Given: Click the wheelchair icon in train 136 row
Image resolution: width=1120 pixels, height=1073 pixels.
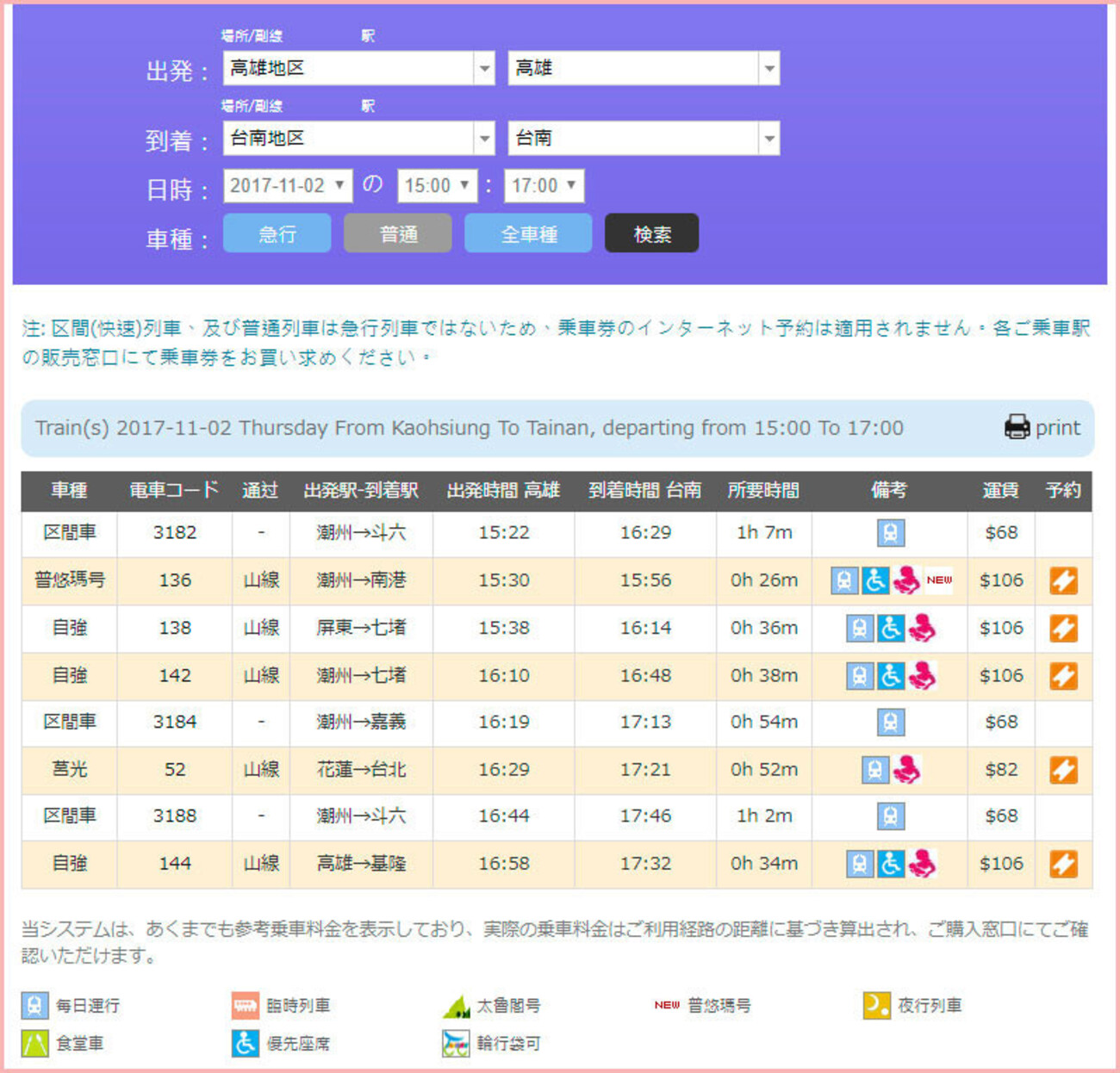Looking at the screenshot, I should pyautogui.click(x=875, y=581).
